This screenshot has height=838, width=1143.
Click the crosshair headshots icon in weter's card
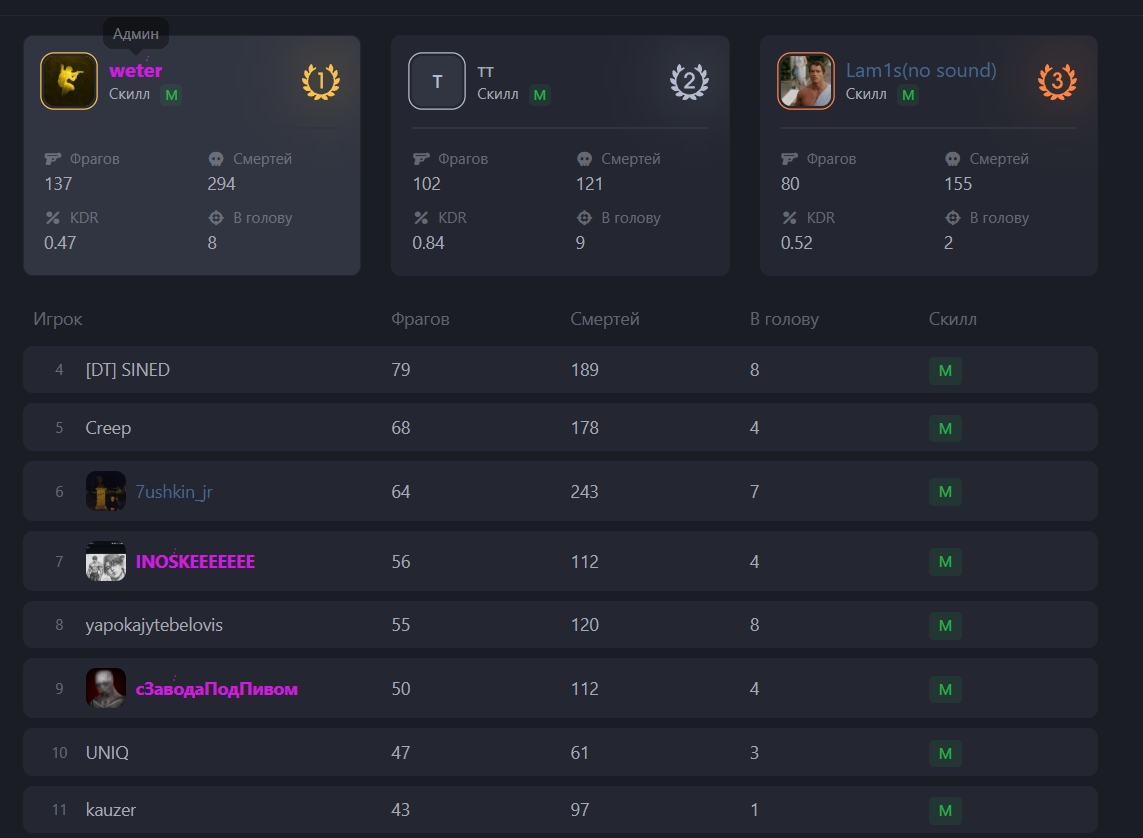[216, 218]
